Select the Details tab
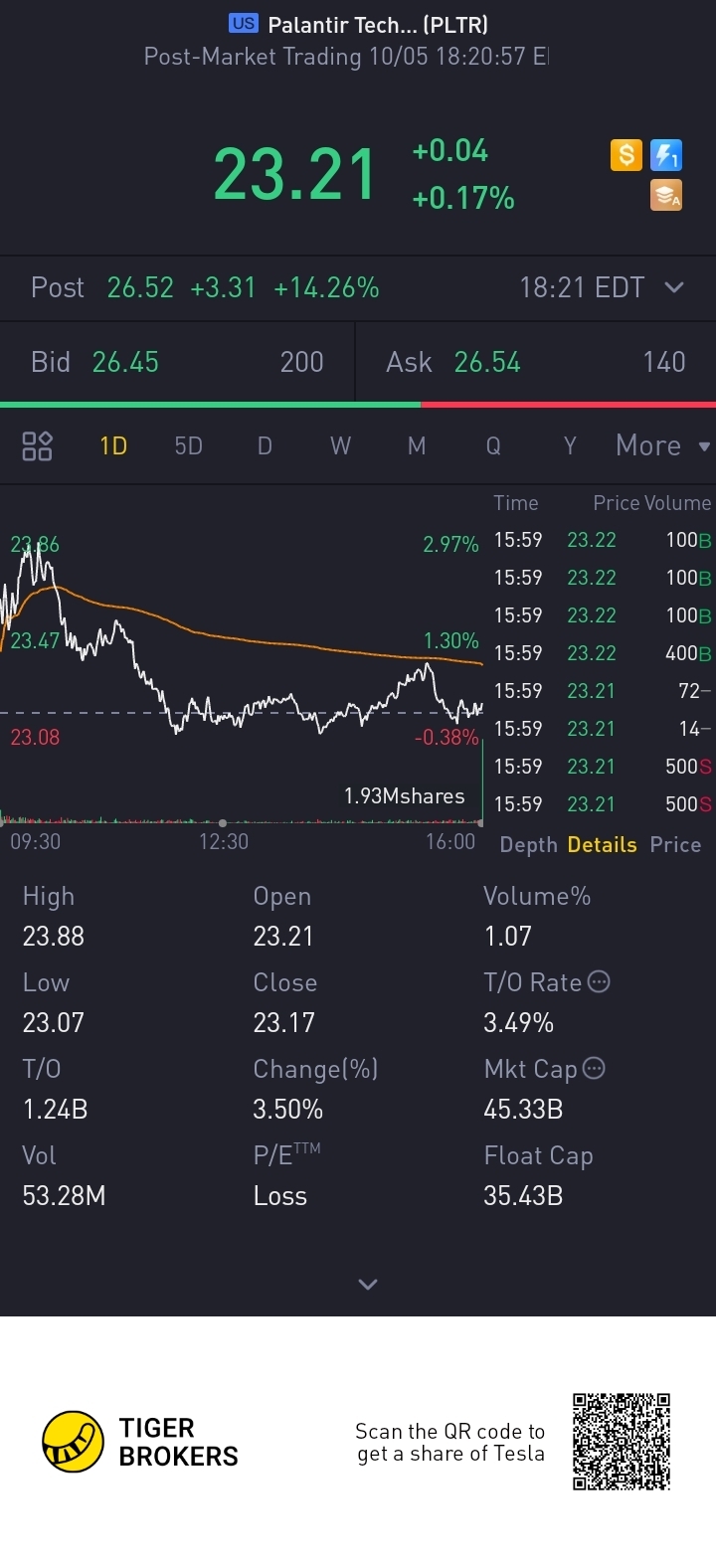Screen dimensions: 716x1568 point(602,845)
